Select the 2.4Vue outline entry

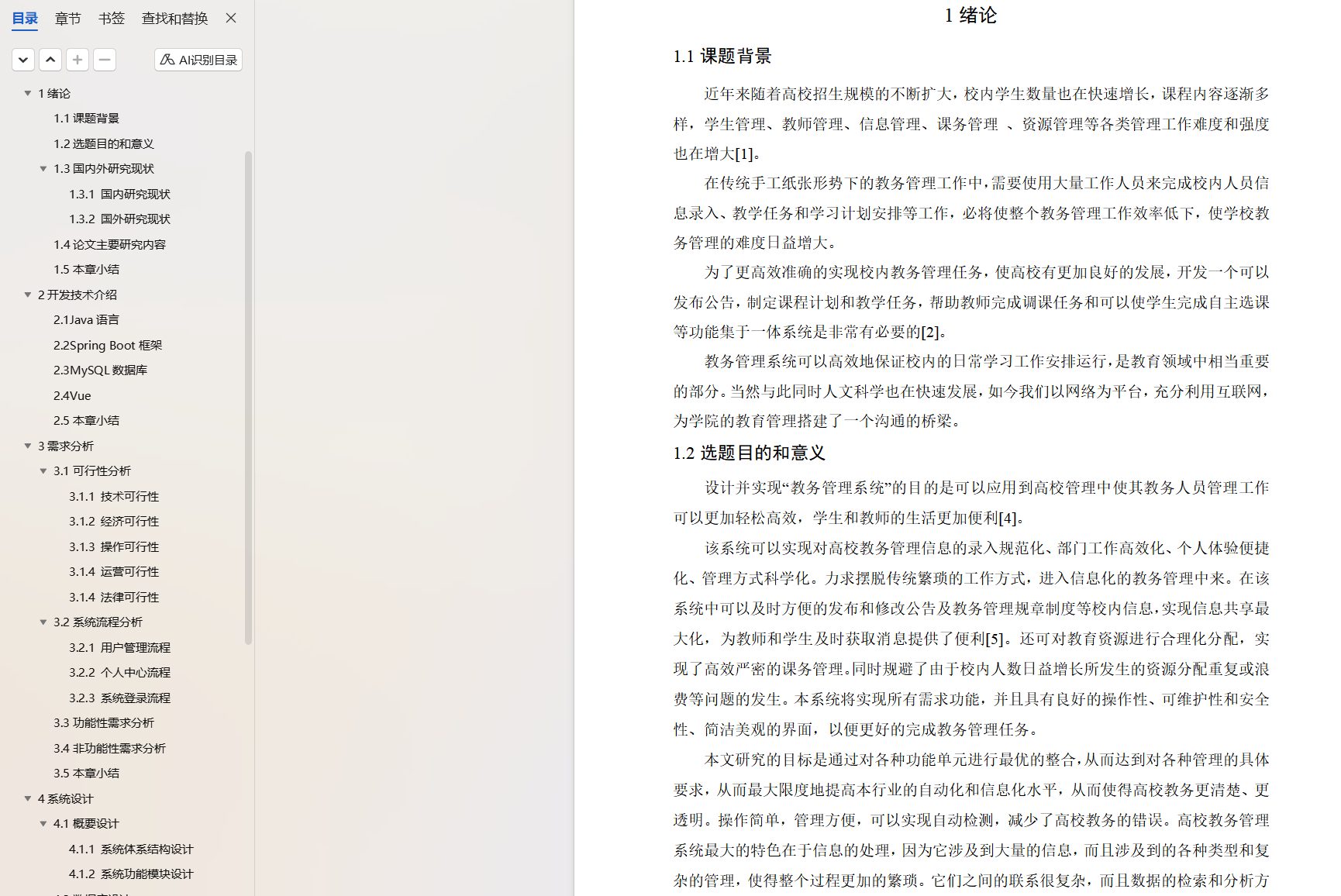pos(72,395)
